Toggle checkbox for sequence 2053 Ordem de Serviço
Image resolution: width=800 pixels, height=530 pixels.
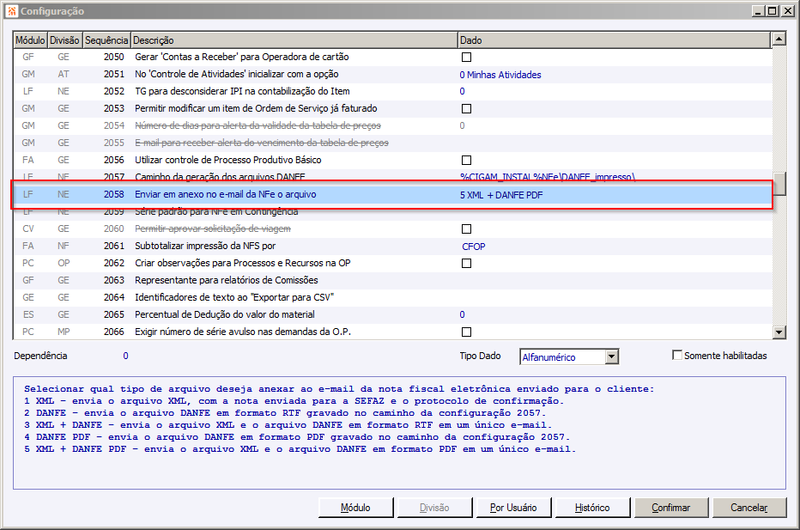point(466,109)
